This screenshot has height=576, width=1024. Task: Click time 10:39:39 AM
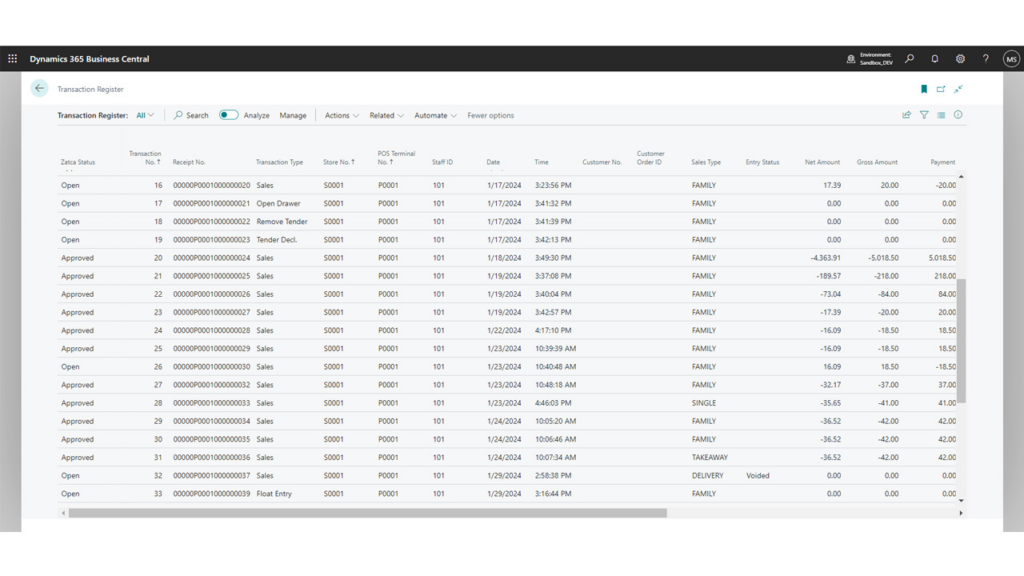point(555,349)
